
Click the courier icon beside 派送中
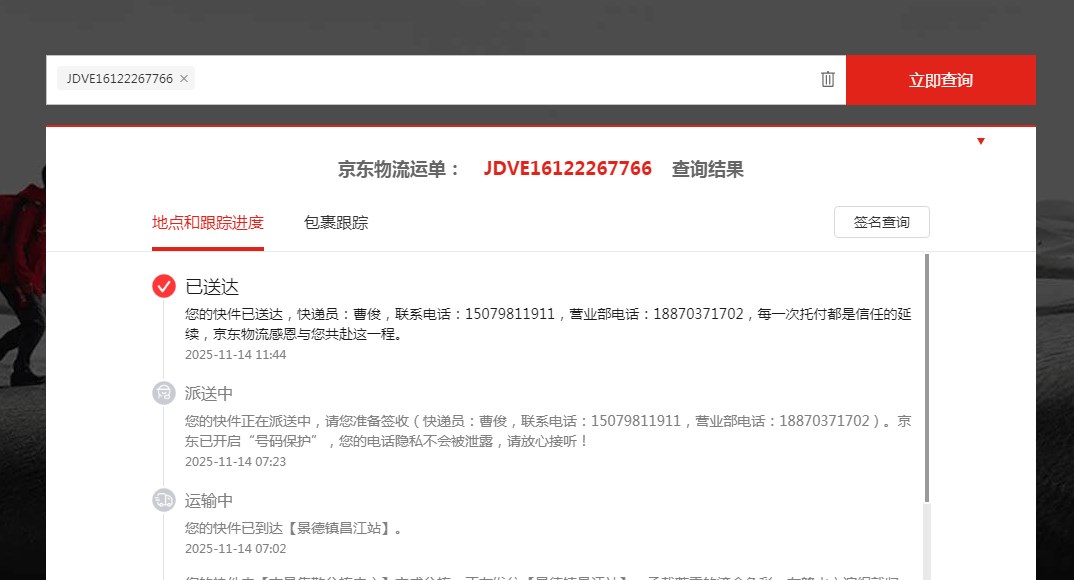click(x=164, y=393)
